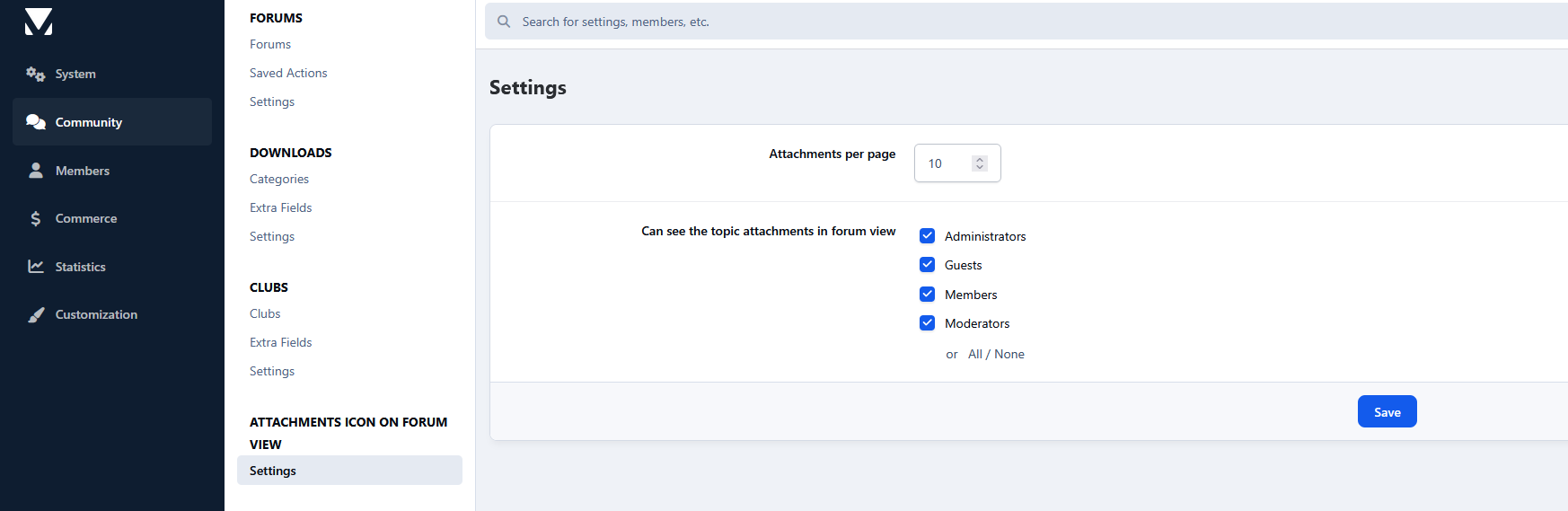Select the Community speech bubbles icon
This screenshot has height=511, width=1568.
[36, 122]
